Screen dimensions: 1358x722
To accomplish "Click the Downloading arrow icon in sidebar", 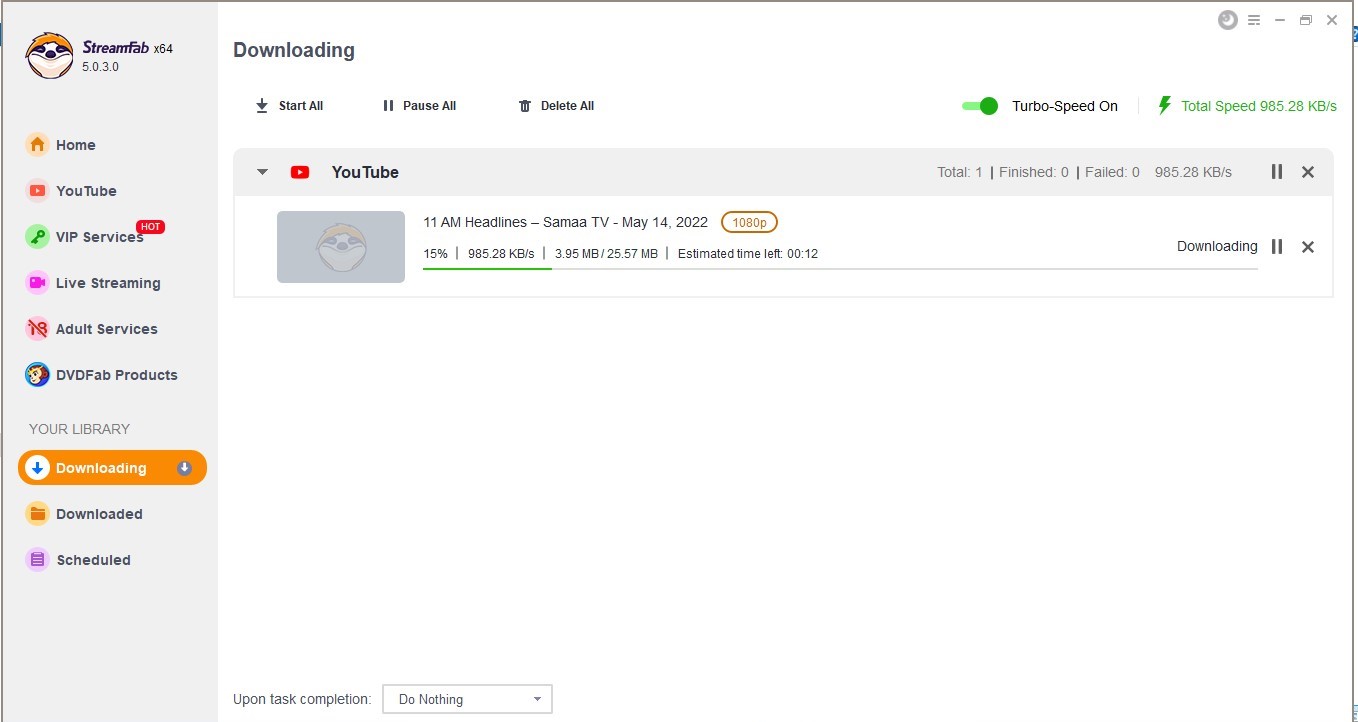I will 37,468.
